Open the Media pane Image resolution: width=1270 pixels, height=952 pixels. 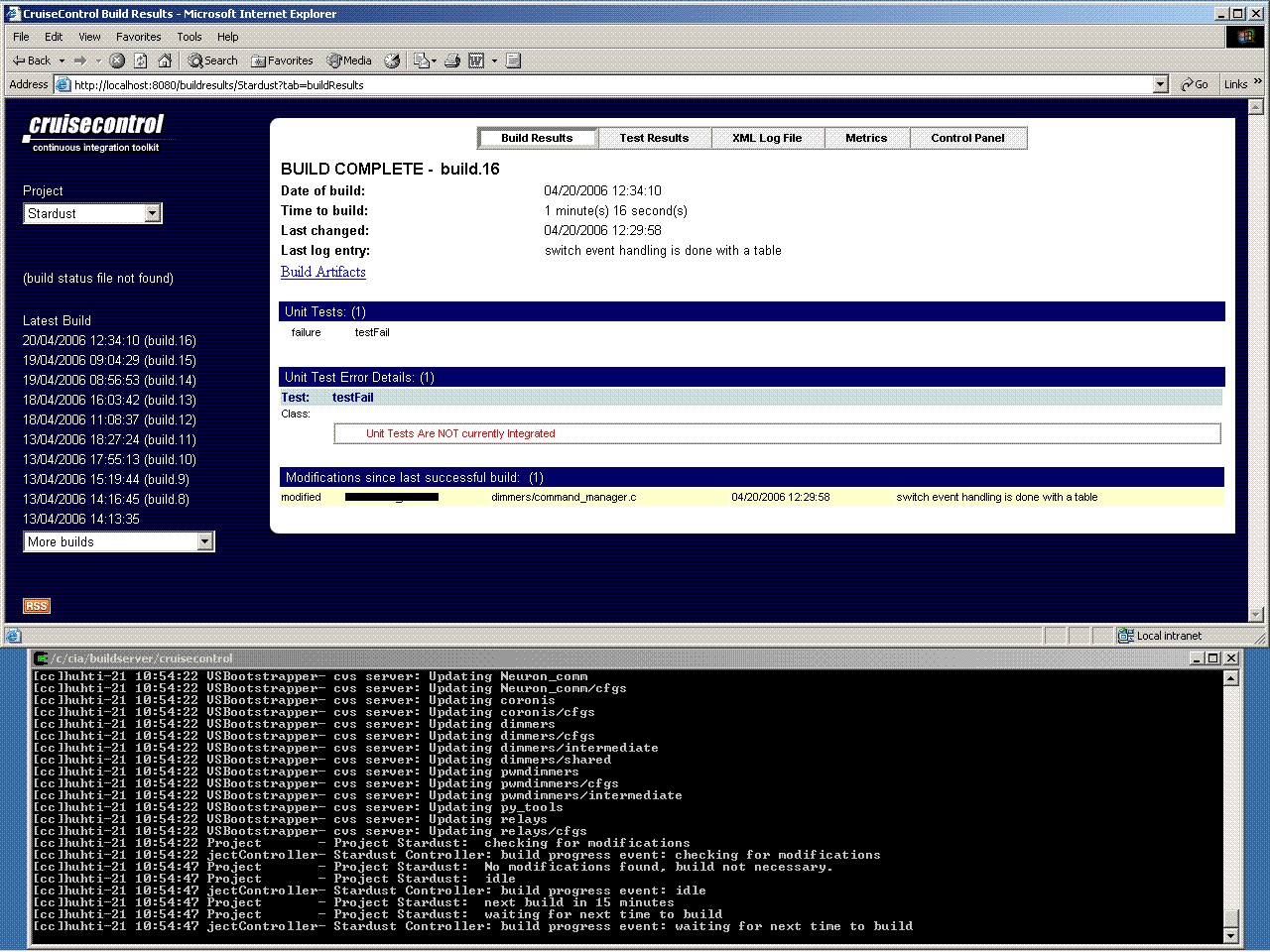(x=349, y=60)
